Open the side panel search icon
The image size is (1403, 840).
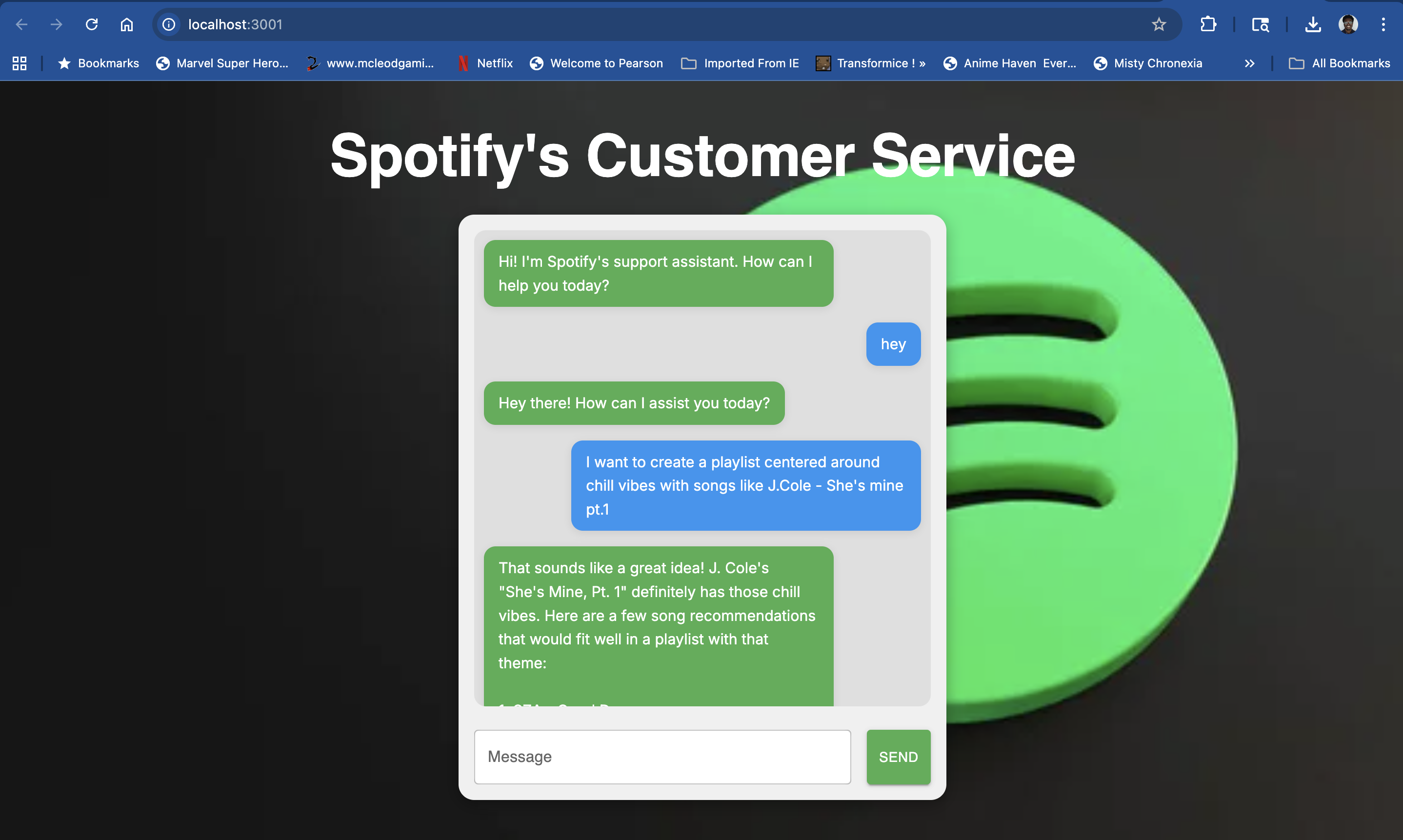click(1260, 24)
